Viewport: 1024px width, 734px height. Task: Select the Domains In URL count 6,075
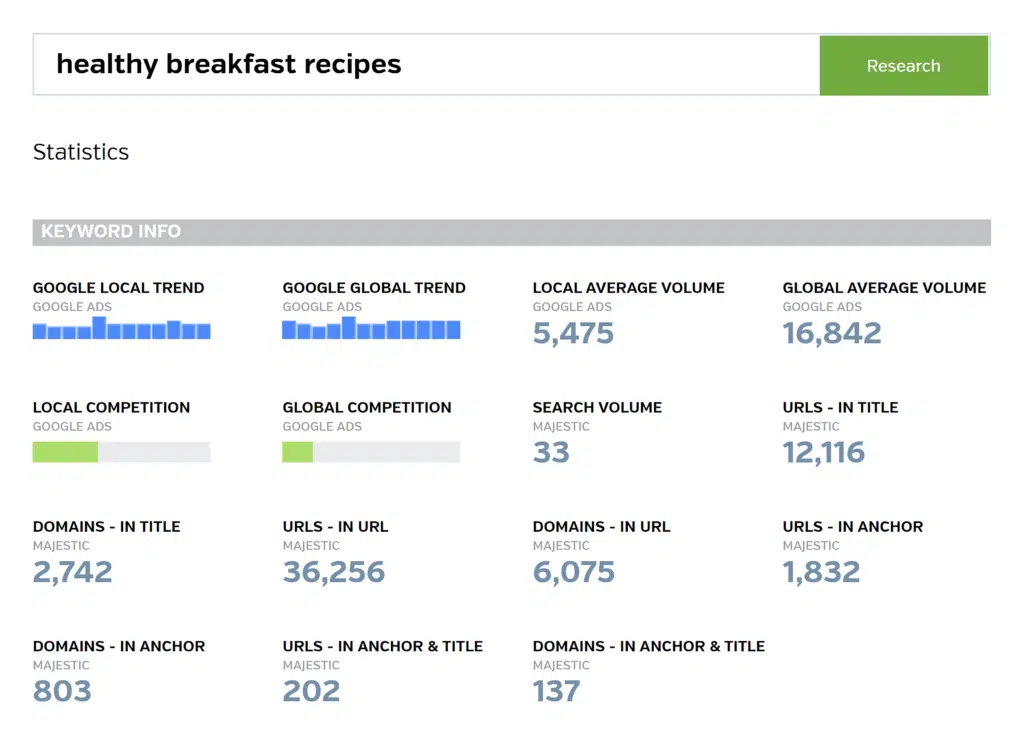coord(573,572)
